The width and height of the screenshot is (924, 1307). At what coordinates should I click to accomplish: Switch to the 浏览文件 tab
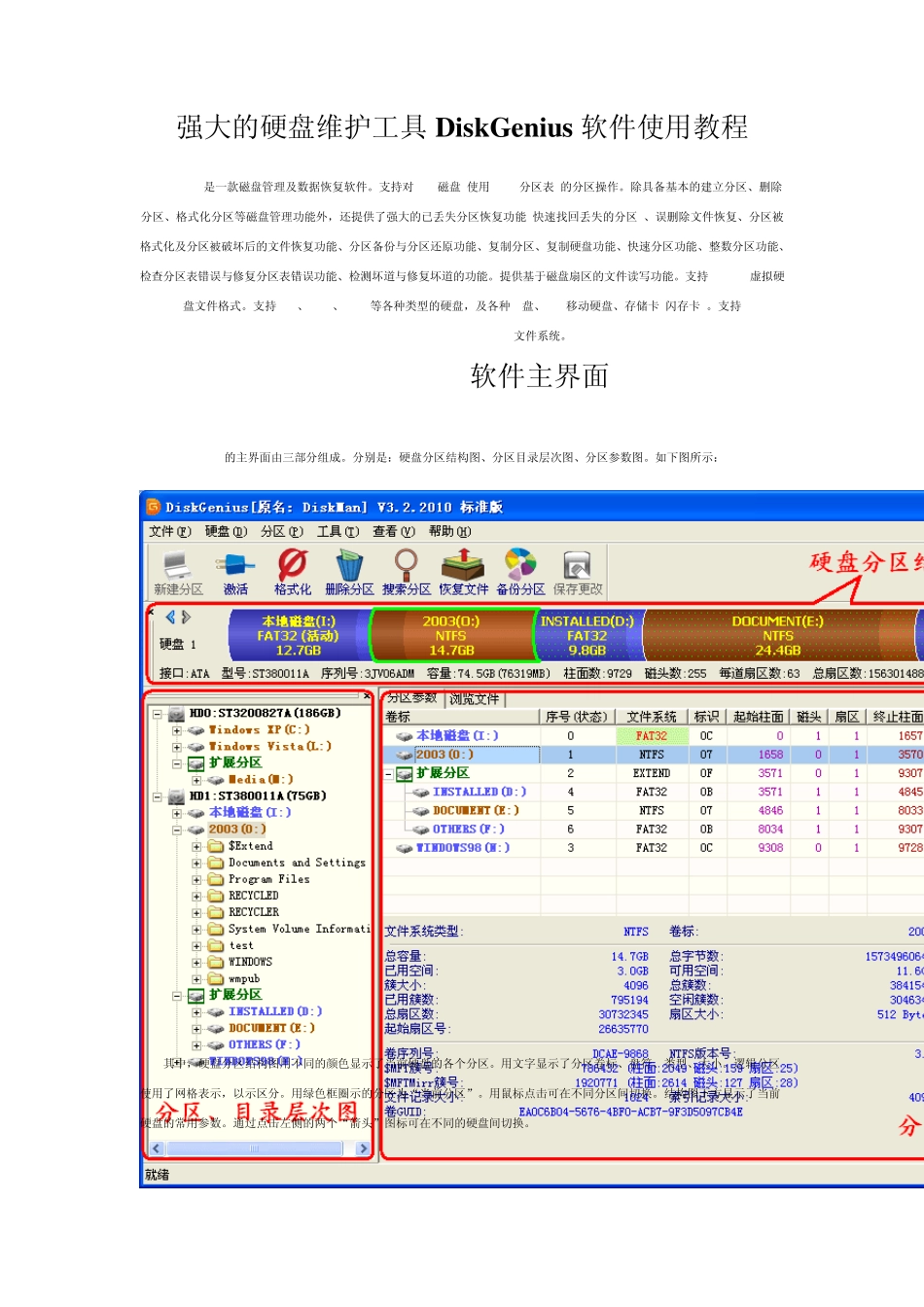pos(475,699)
